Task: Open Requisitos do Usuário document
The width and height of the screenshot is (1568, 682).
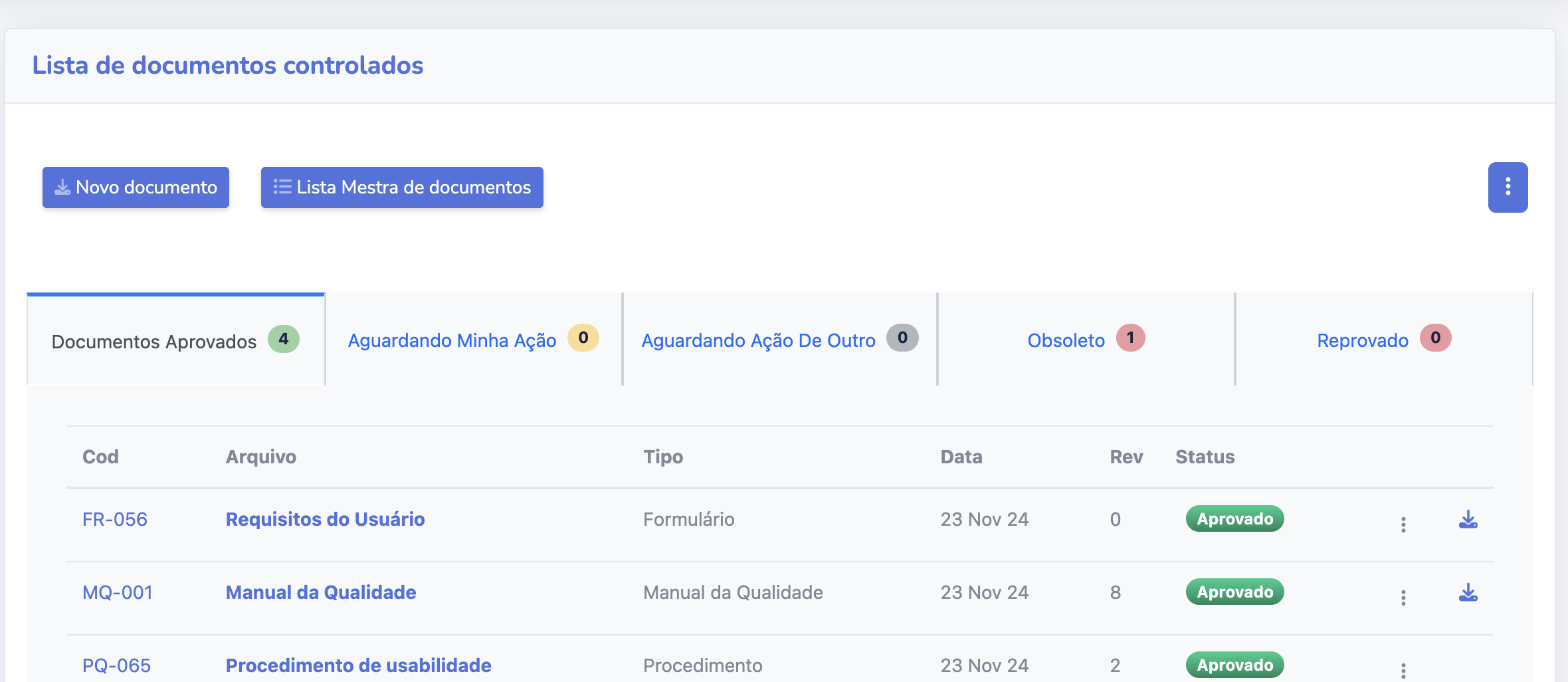Action: coord(325,519)
